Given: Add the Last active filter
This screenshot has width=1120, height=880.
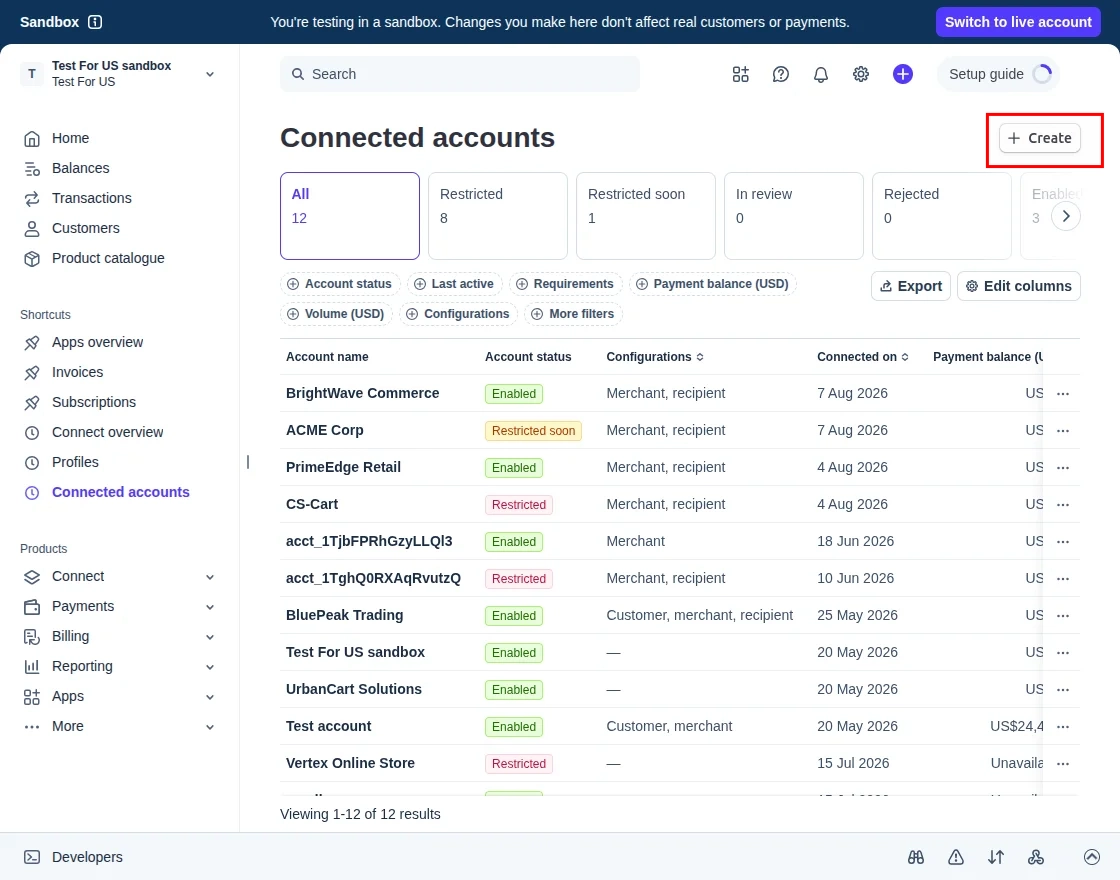Looking at the screenshot, I should [454, 284].
